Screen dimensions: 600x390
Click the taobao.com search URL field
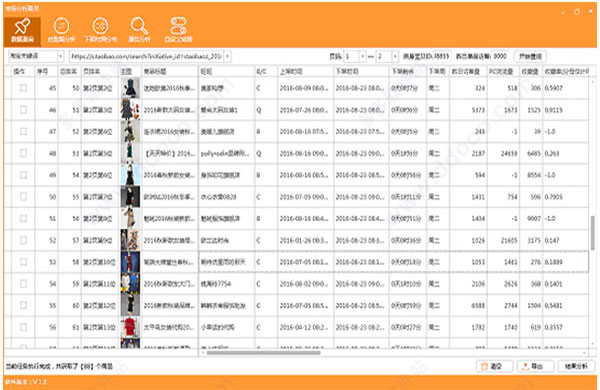pos(147,56)
